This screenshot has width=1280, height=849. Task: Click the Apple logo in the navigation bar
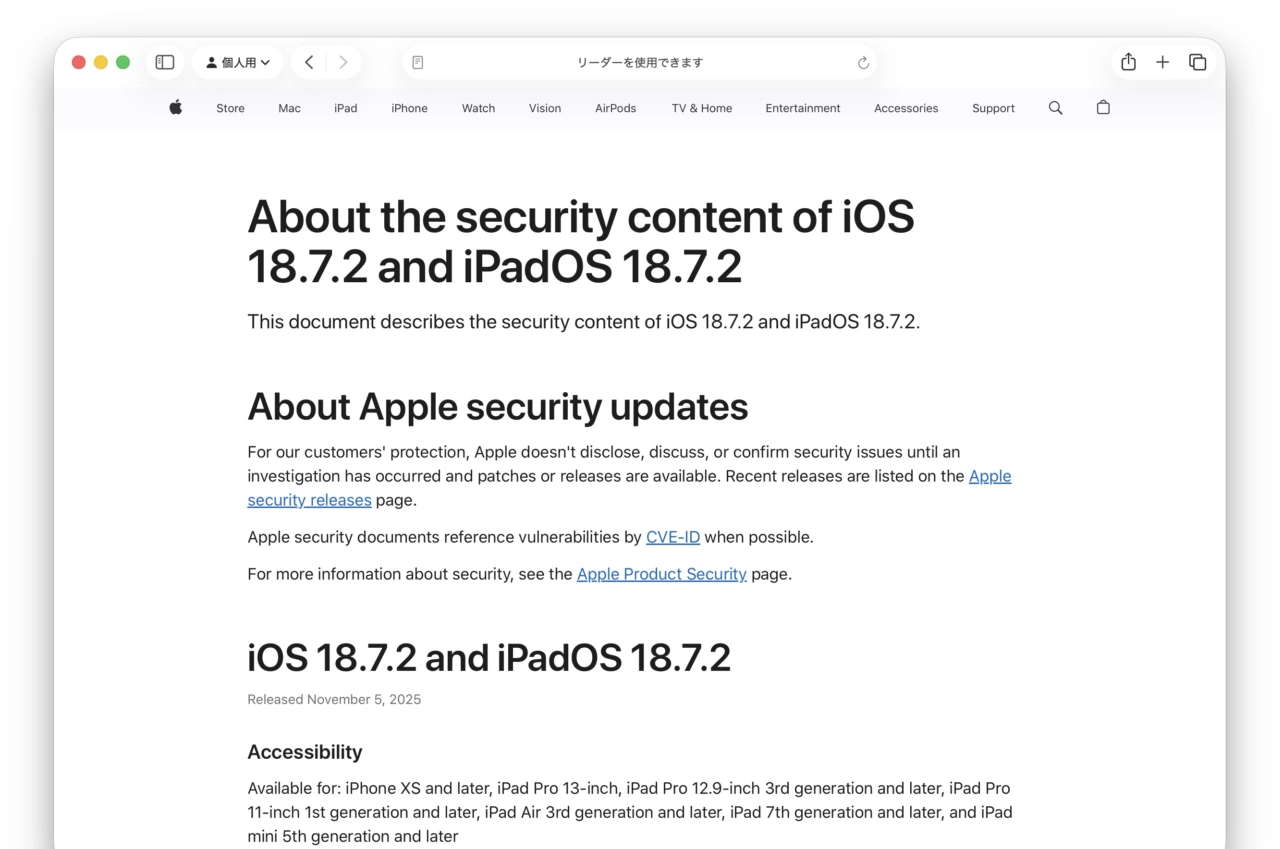click(175, 107)
